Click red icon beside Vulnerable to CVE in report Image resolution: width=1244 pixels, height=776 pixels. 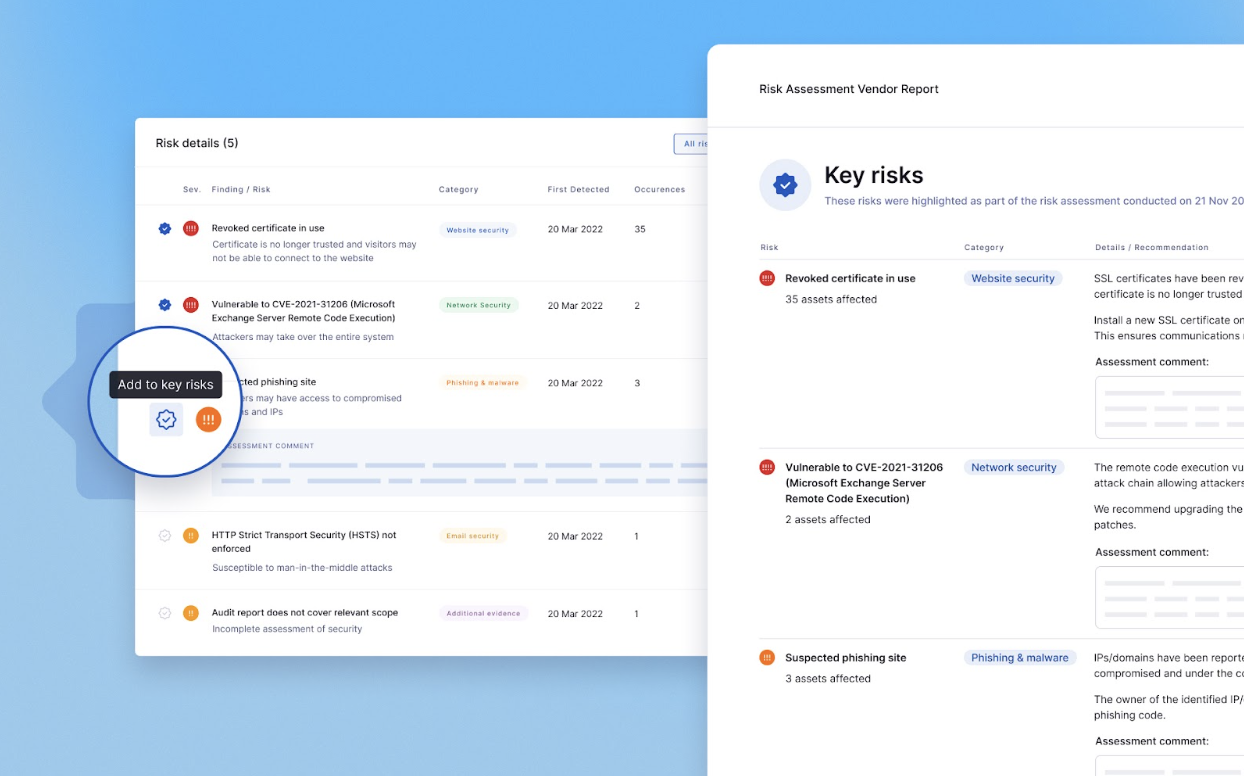pyautogui.click(x=767, y=467)
